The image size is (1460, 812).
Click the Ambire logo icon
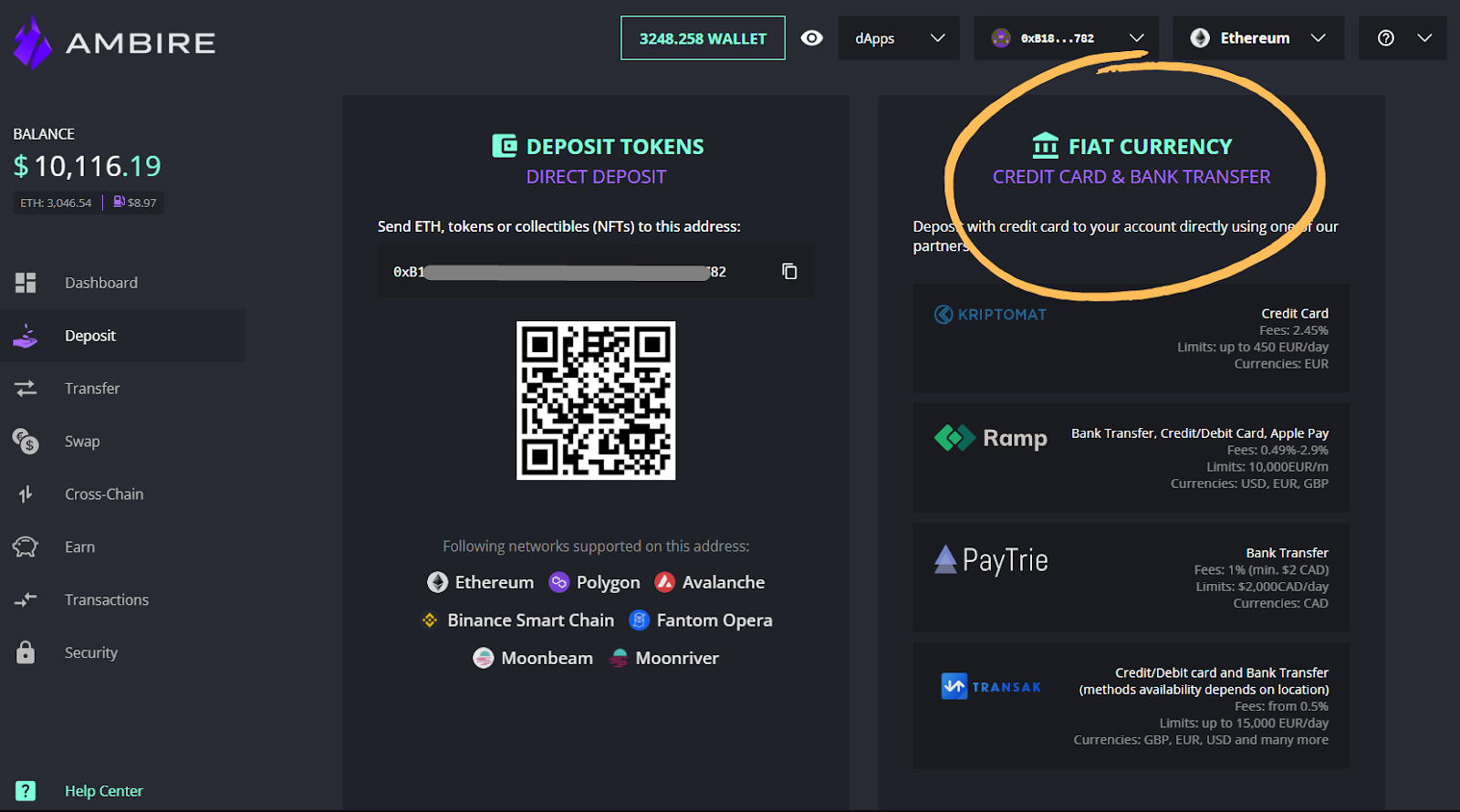[33, 42]
